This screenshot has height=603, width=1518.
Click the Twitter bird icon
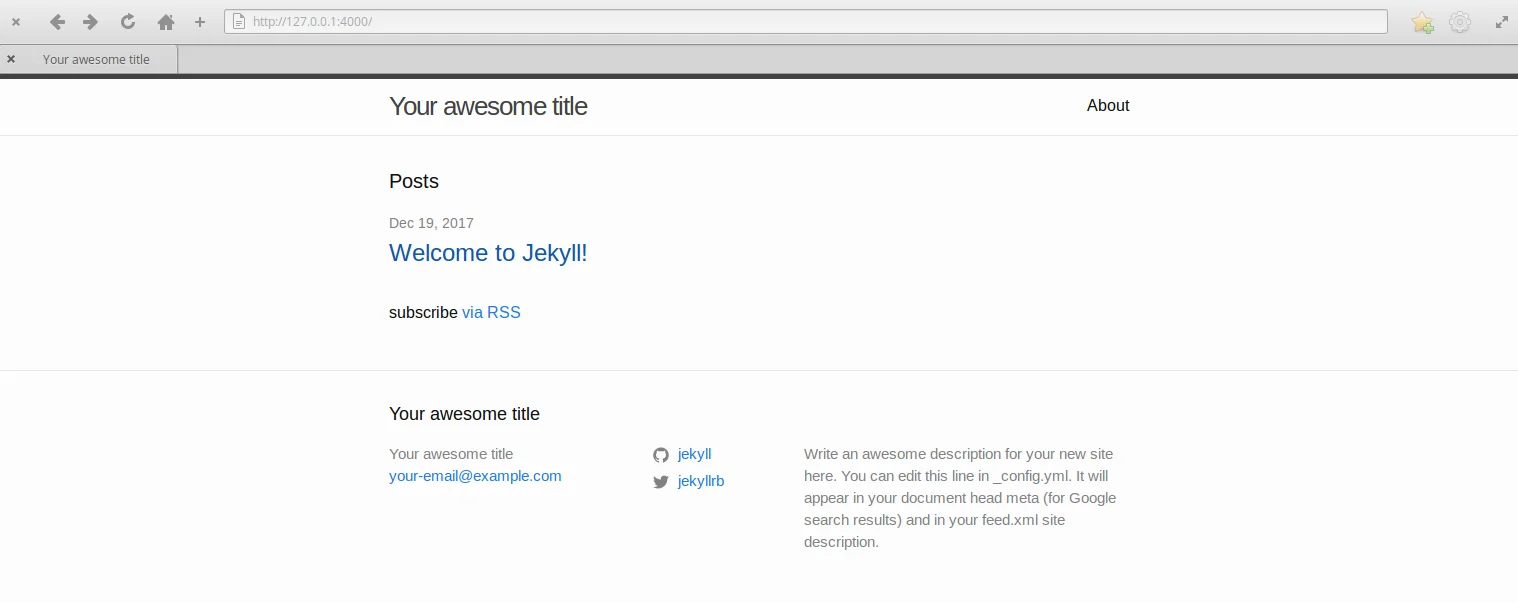(660, 482)
